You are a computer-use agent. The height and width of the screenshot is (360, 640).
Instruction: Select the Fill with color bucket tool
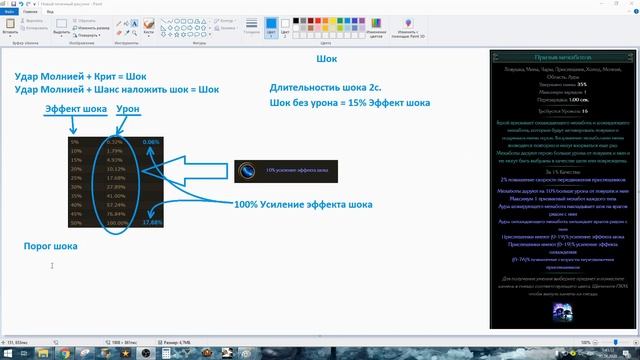click(127, 24)
